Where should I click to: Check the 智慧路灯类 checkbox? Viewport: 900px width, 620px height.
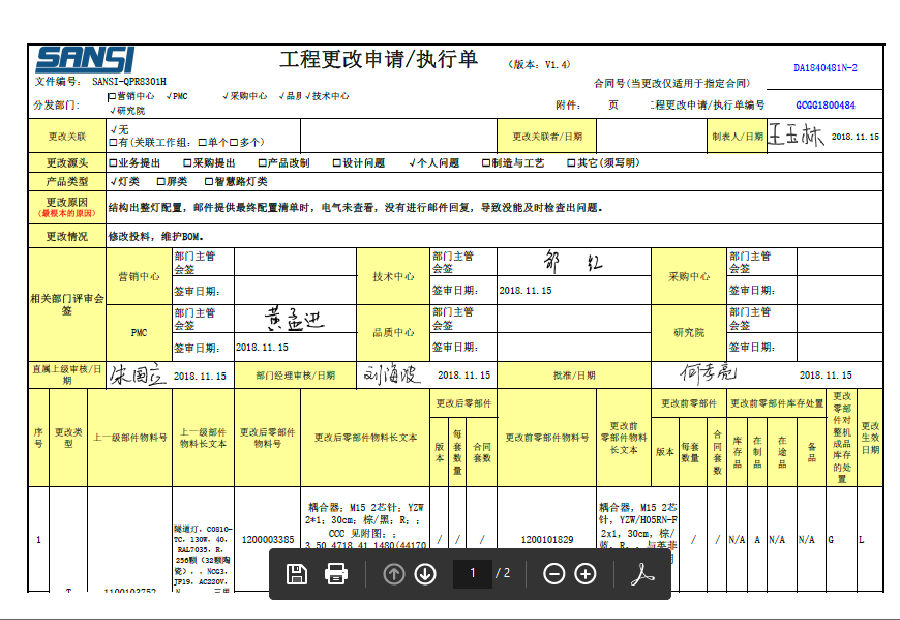tap(209, 181)
